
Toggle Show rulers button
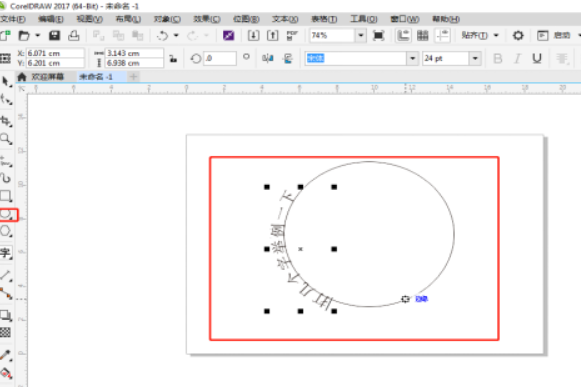(403, 36)
